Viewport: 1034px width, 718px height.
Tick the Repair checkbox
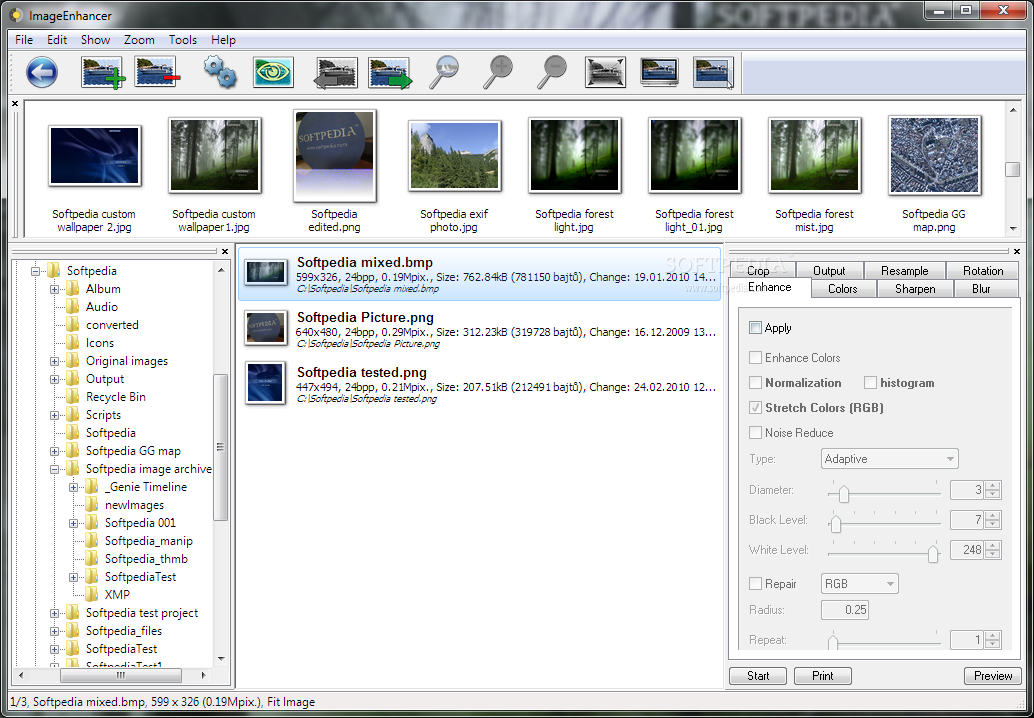756,584
